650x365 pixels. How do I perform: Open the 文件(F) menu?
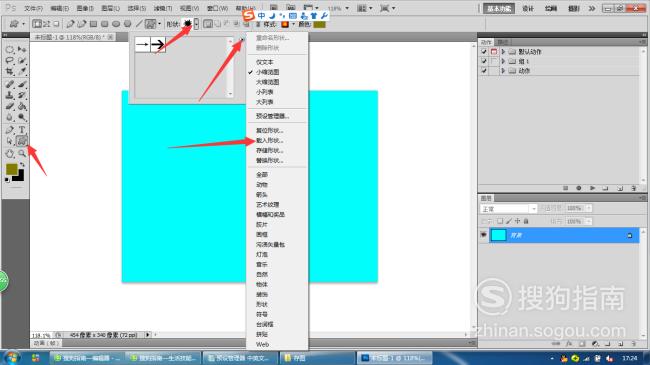pos(34,8)
